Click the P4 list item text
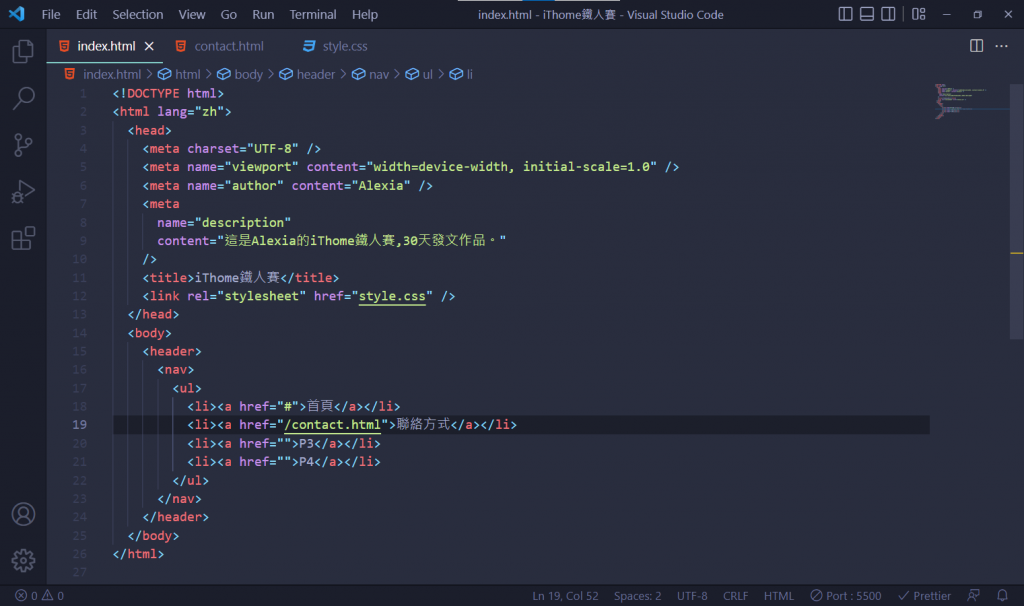 (306, 462)
